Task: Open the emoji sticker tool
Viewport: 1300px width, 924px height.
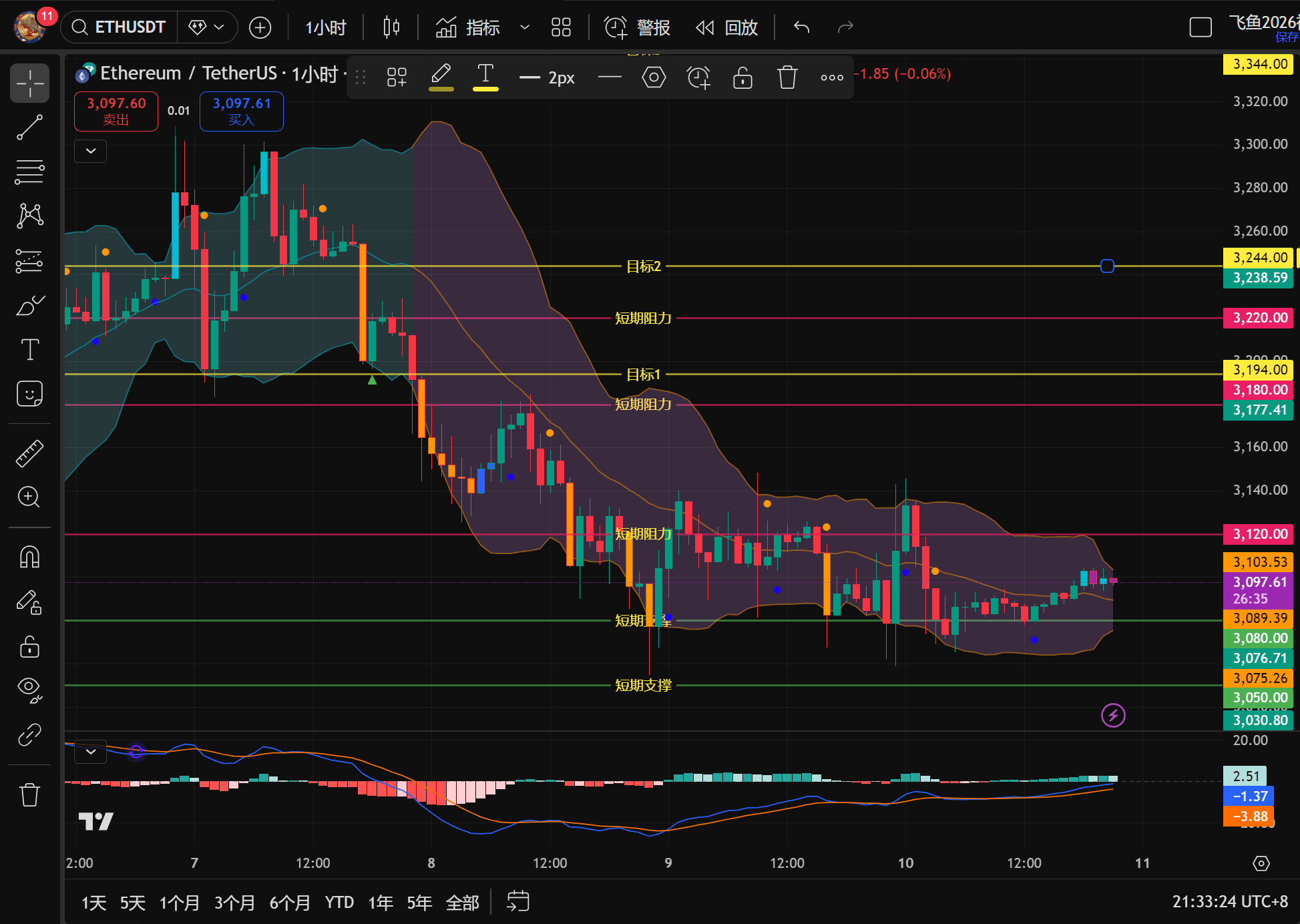Action: [x=29, y=394]
